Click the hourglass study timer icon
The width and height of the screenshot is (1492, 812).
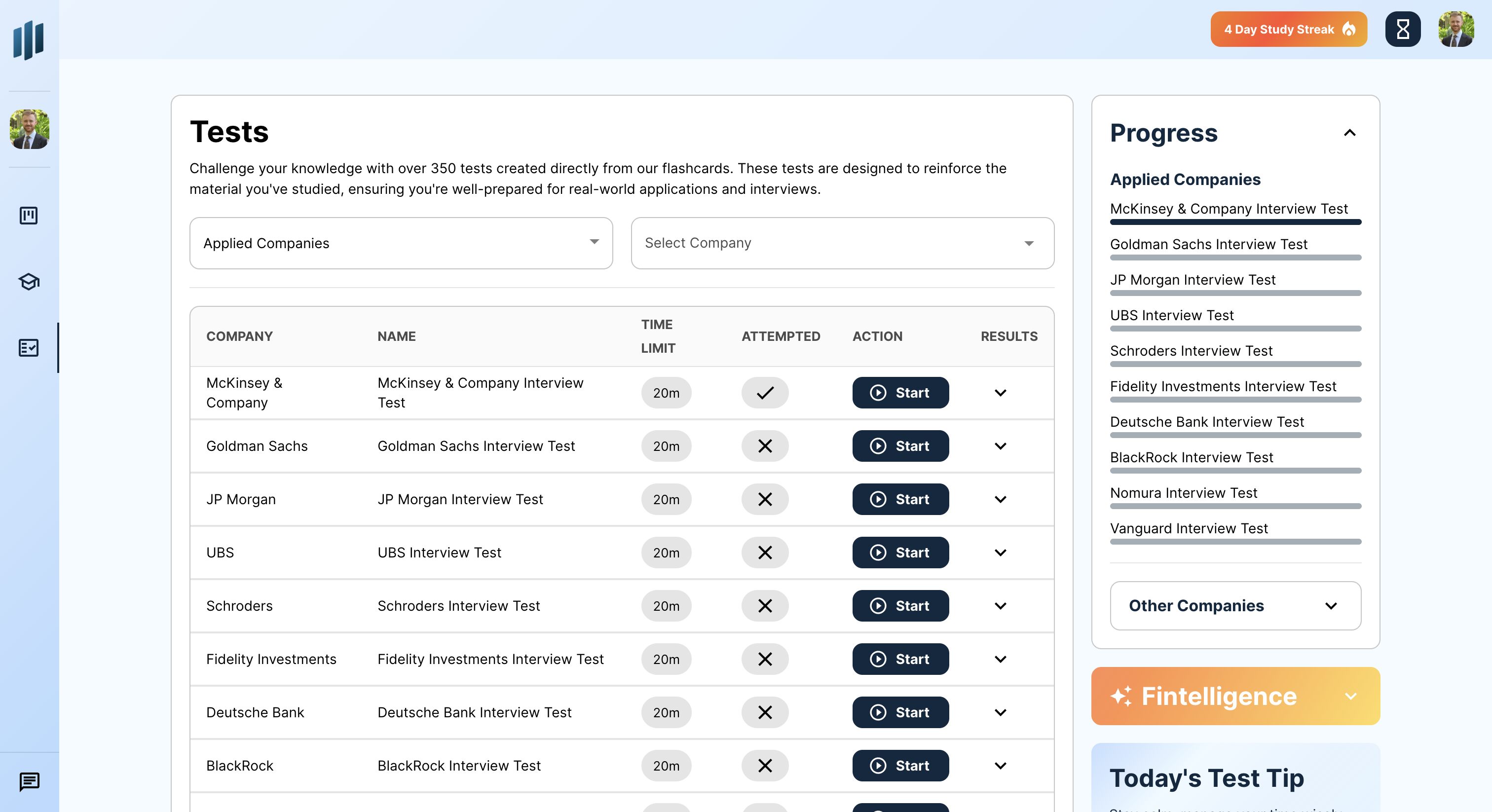point(1402,29)
